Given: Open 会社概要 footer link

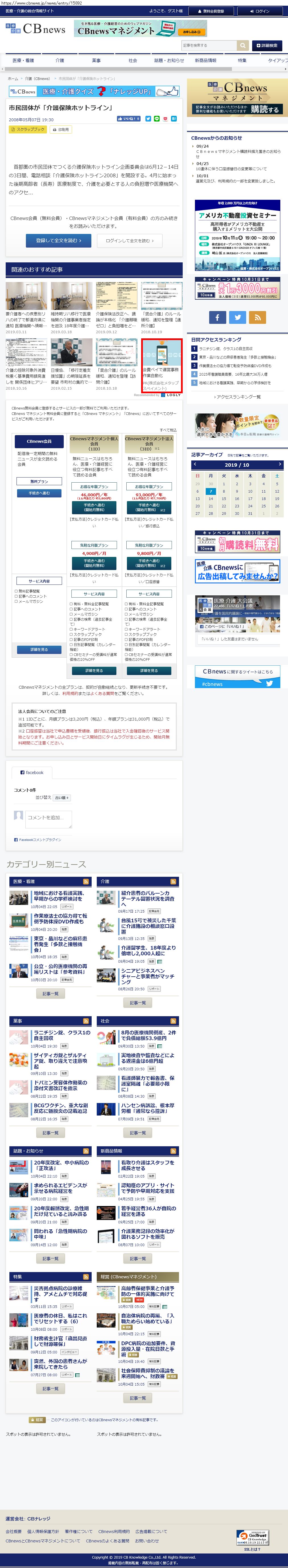Looking at the screenshot, I should pos(13,1532).
